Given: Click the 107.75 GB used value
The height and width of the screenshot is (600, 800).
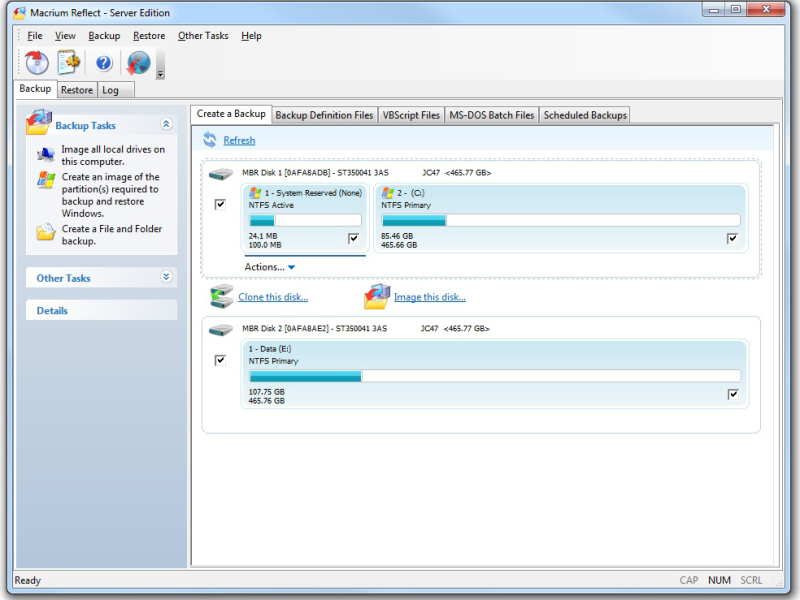Looking at the screenshot, I should point(266,392).
